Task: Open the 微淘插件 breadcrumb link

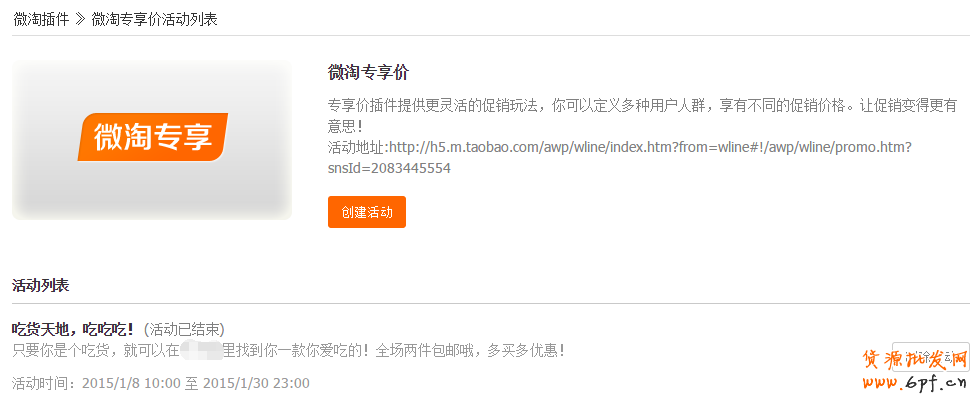Action: point(41,19)
